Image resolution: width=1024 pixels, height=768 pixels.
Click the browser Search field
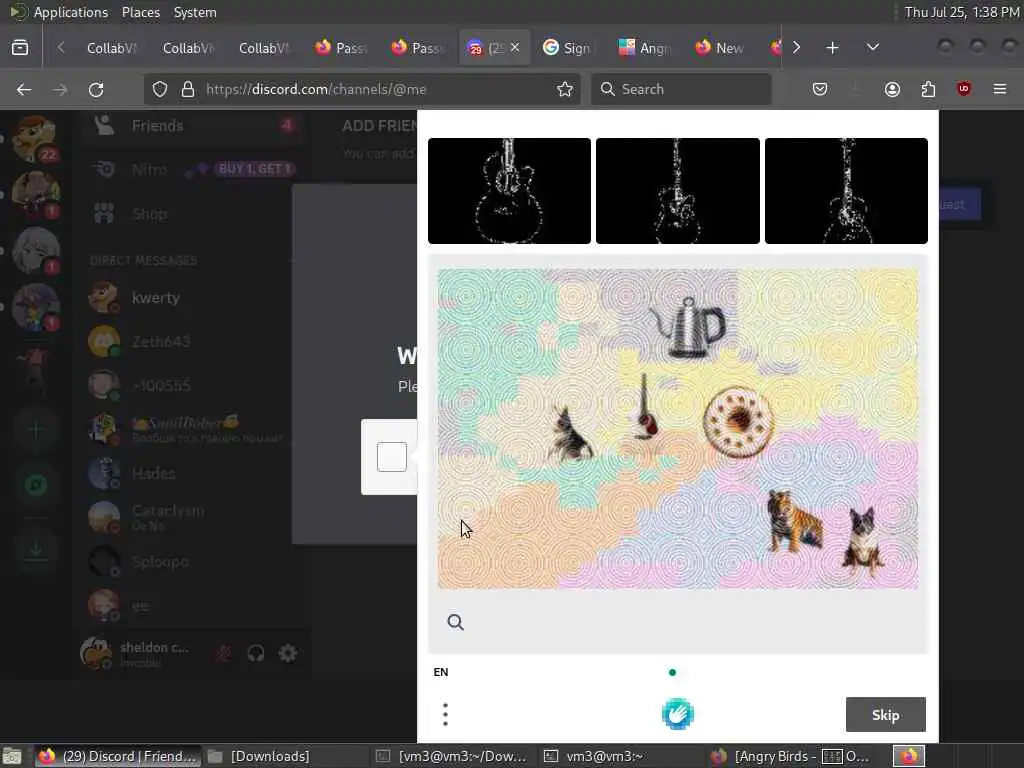coord(681,89)
